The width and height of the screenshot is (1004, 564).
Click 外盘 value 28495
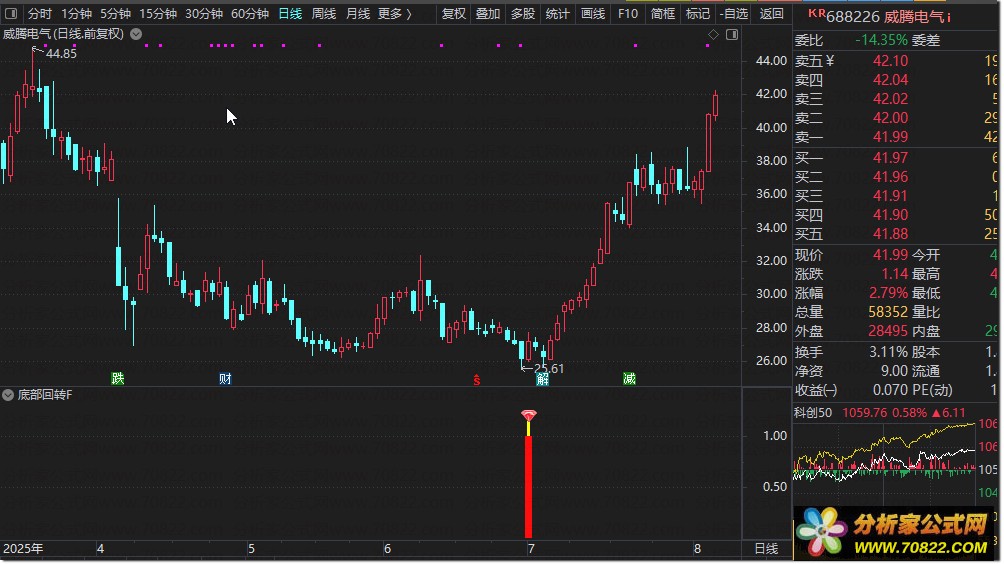pyautogui.click(x=888, y=332)
